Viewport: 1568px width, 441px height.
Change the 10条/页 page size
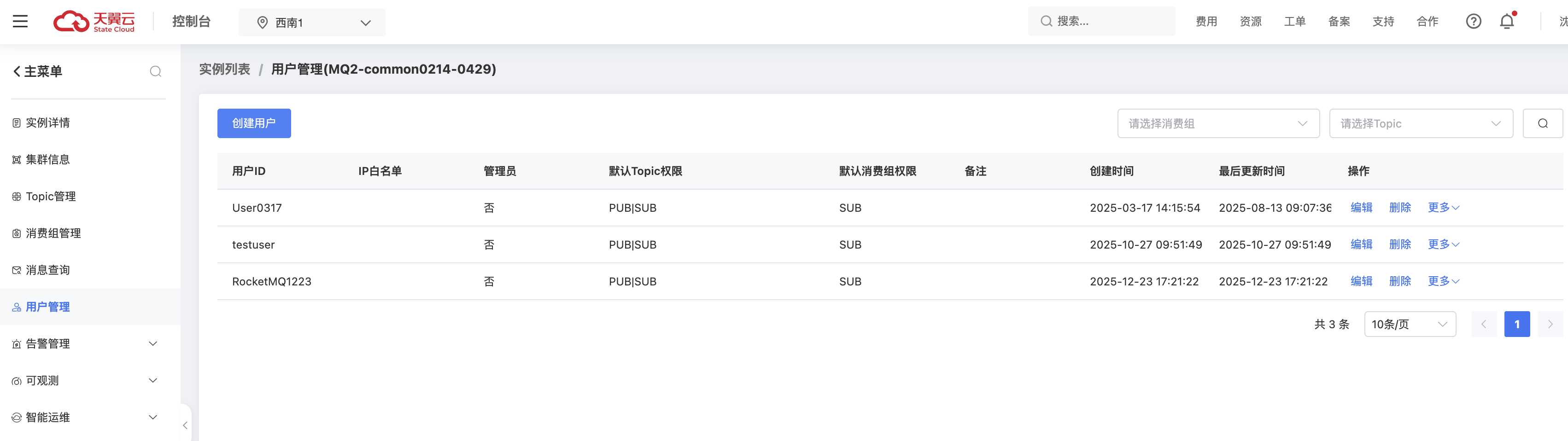click(1409, 324)
